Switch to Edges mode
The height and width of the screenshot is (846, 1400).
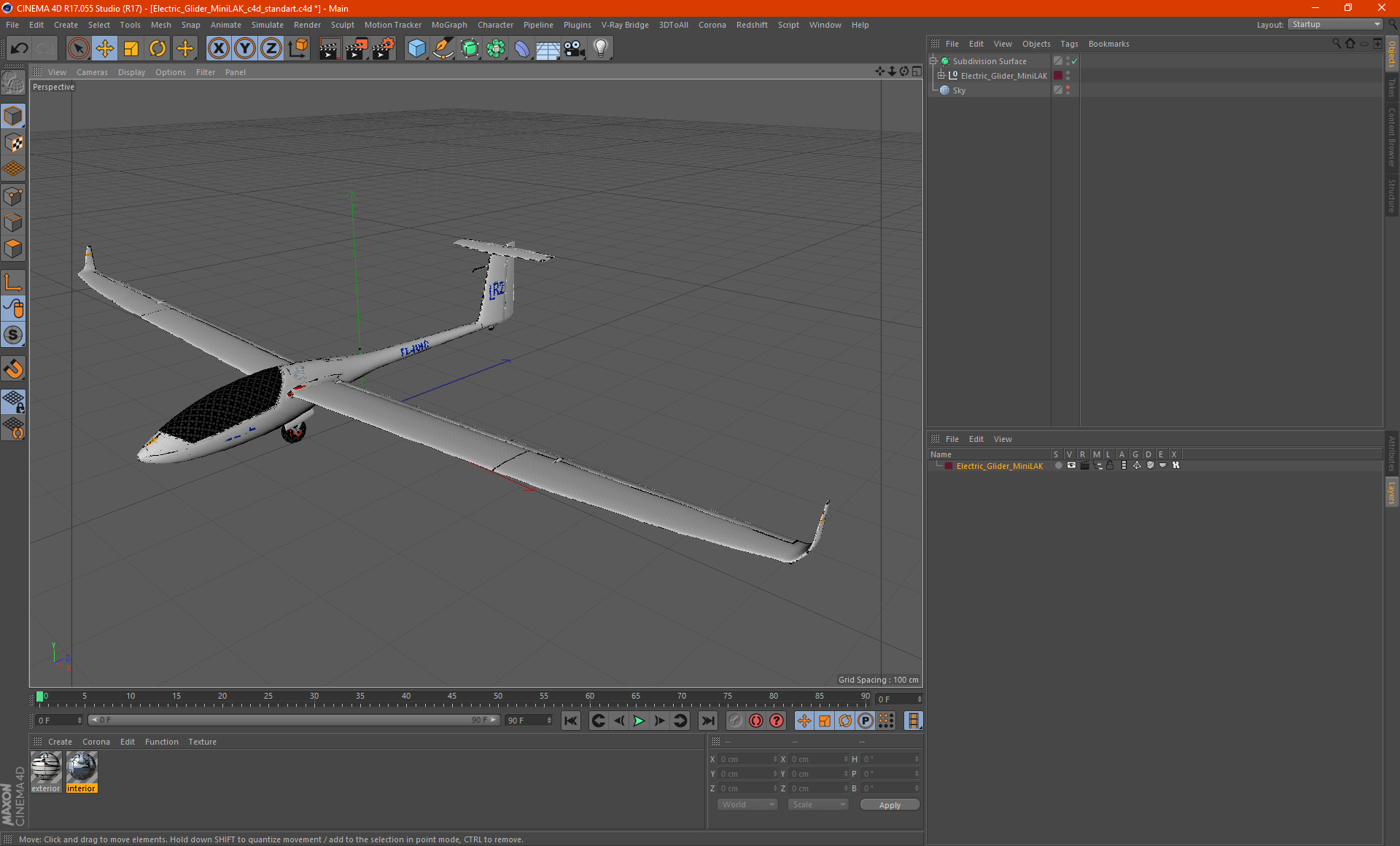[13, 222]
